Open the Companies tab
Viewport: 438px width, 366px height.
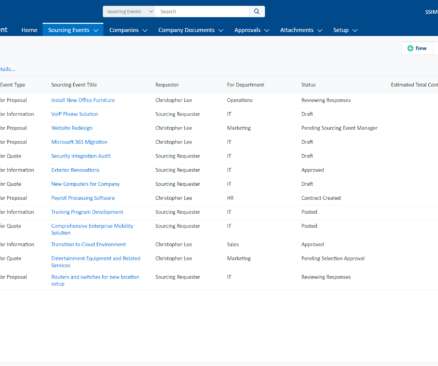click(124, 30)
